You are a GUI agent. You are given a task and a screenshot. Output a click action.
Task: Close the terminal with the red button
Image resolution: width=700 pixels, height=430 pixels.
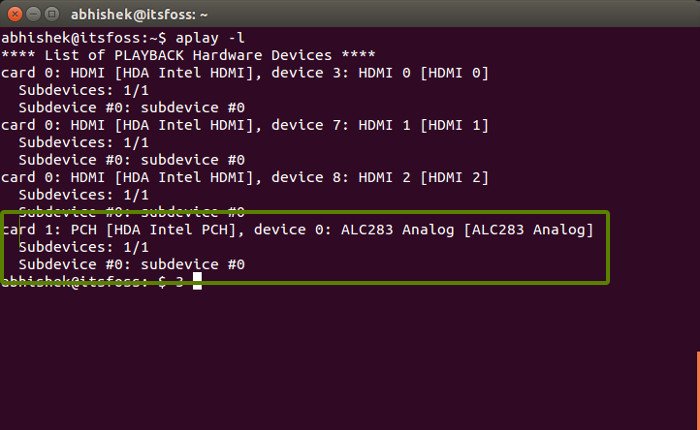coord(15,14)
